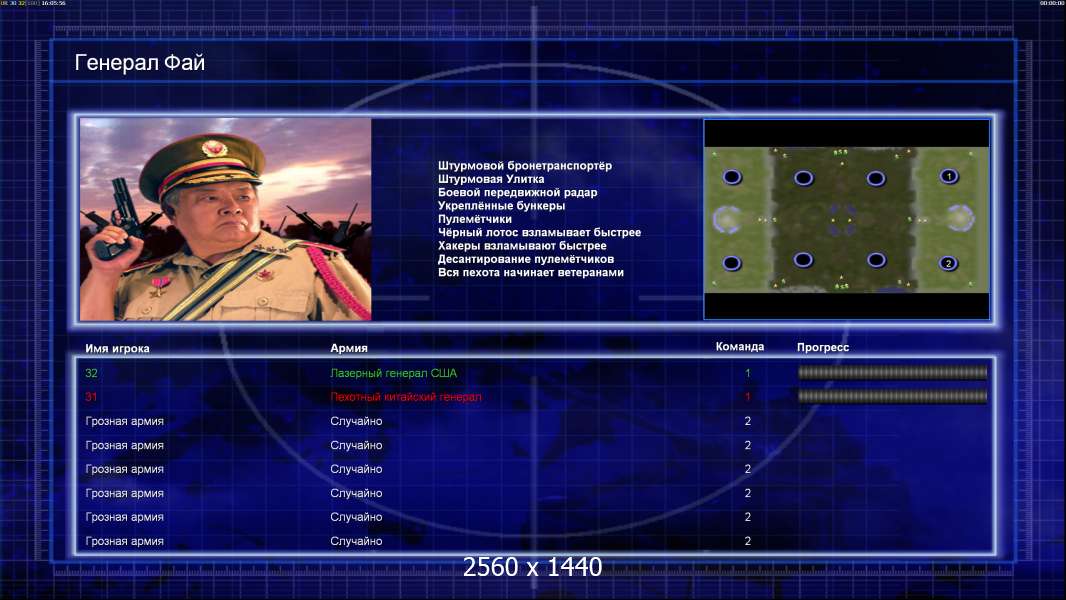Click the progress bar for player 31
1066x600 pixels.
[x=893, y=396]
